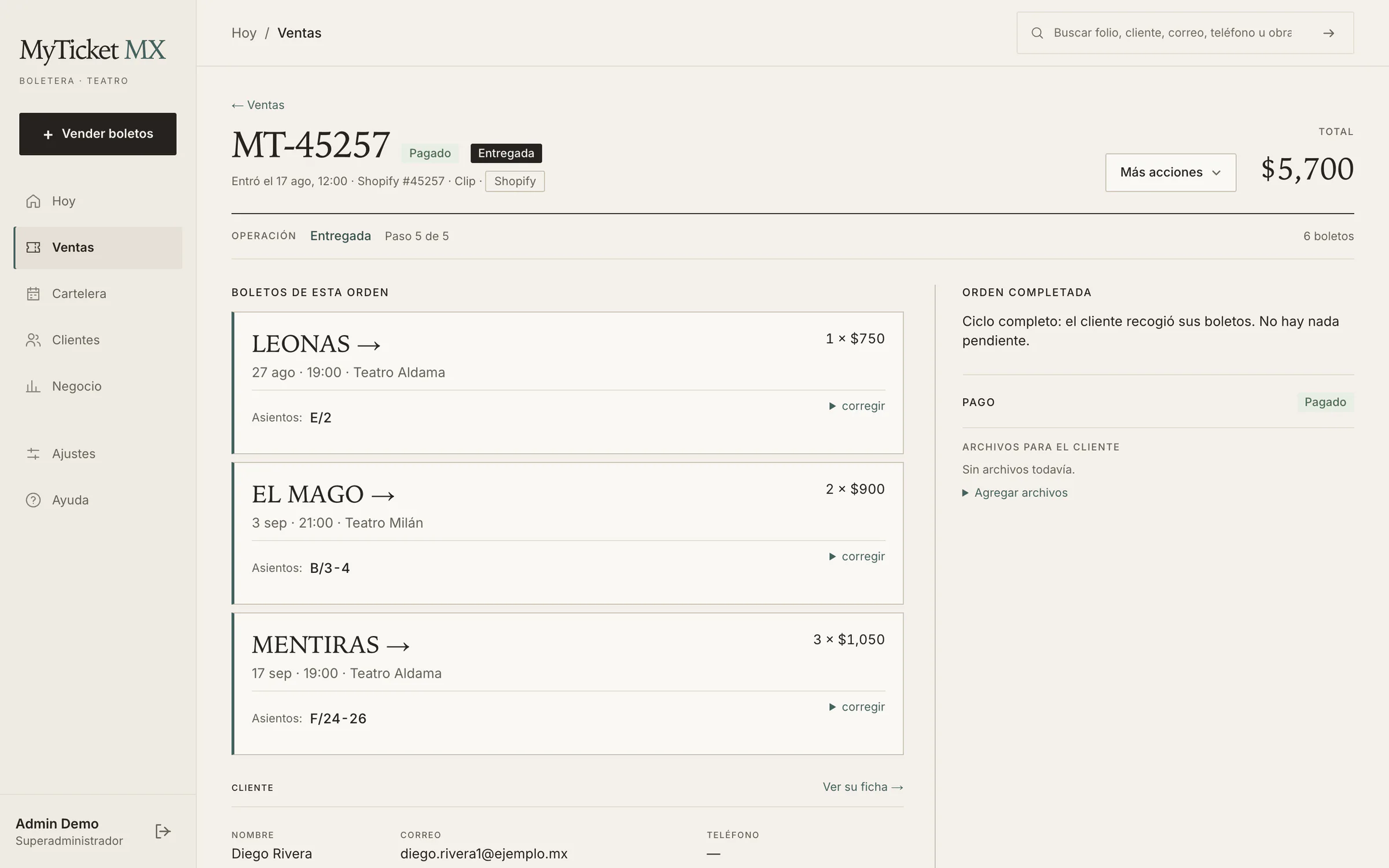Go back via the ← Ventas link
1389x868 pixels.
258,105
